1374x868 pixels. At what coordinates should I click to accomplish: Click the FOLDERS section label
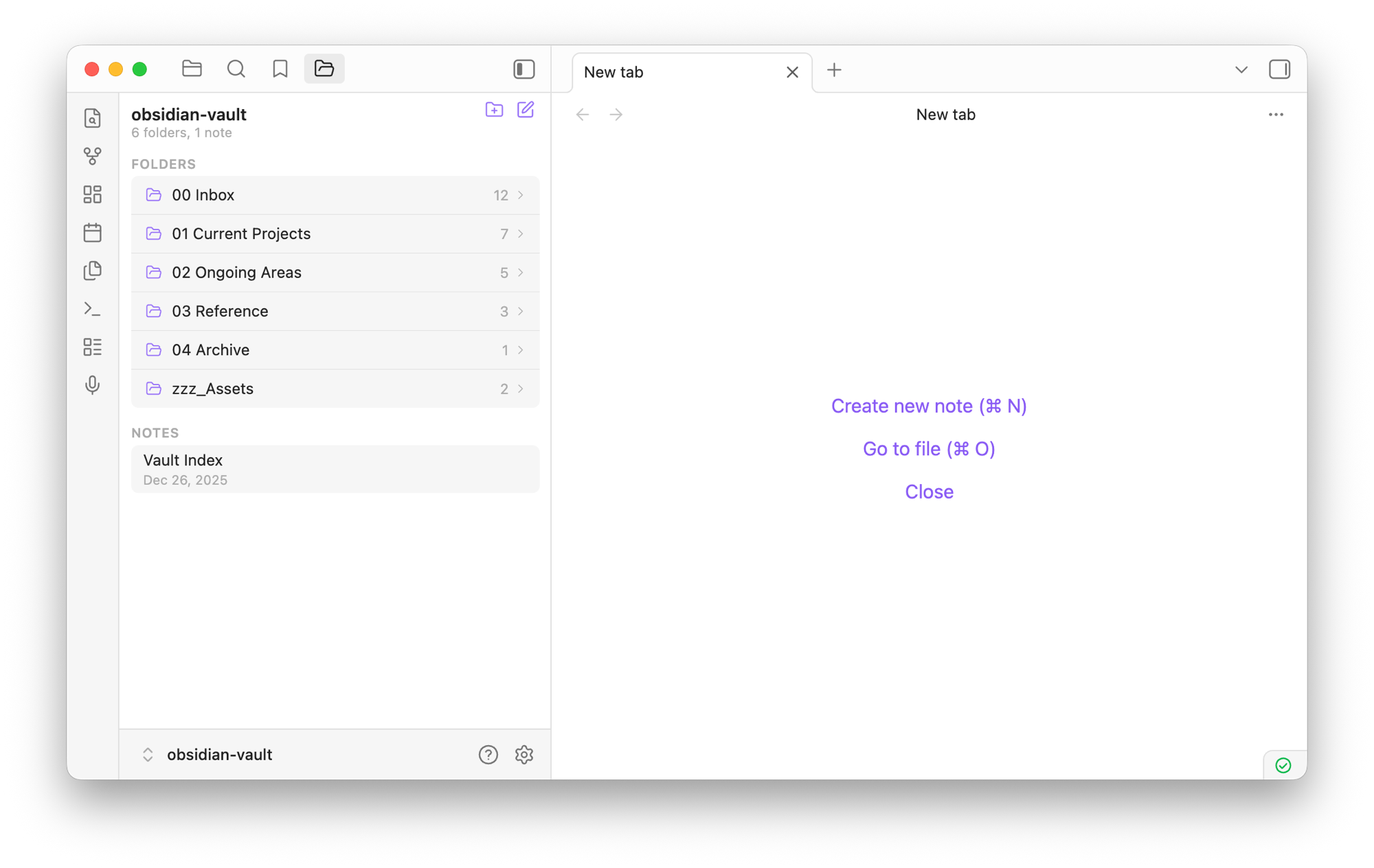pyautogui.click(x=164, y=164)
